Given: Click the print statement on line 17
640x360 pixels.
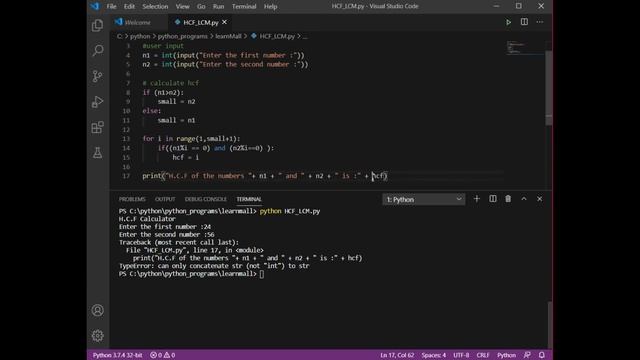Looking at the screenshot, I should pyautogui.click(x=264, y=176).
